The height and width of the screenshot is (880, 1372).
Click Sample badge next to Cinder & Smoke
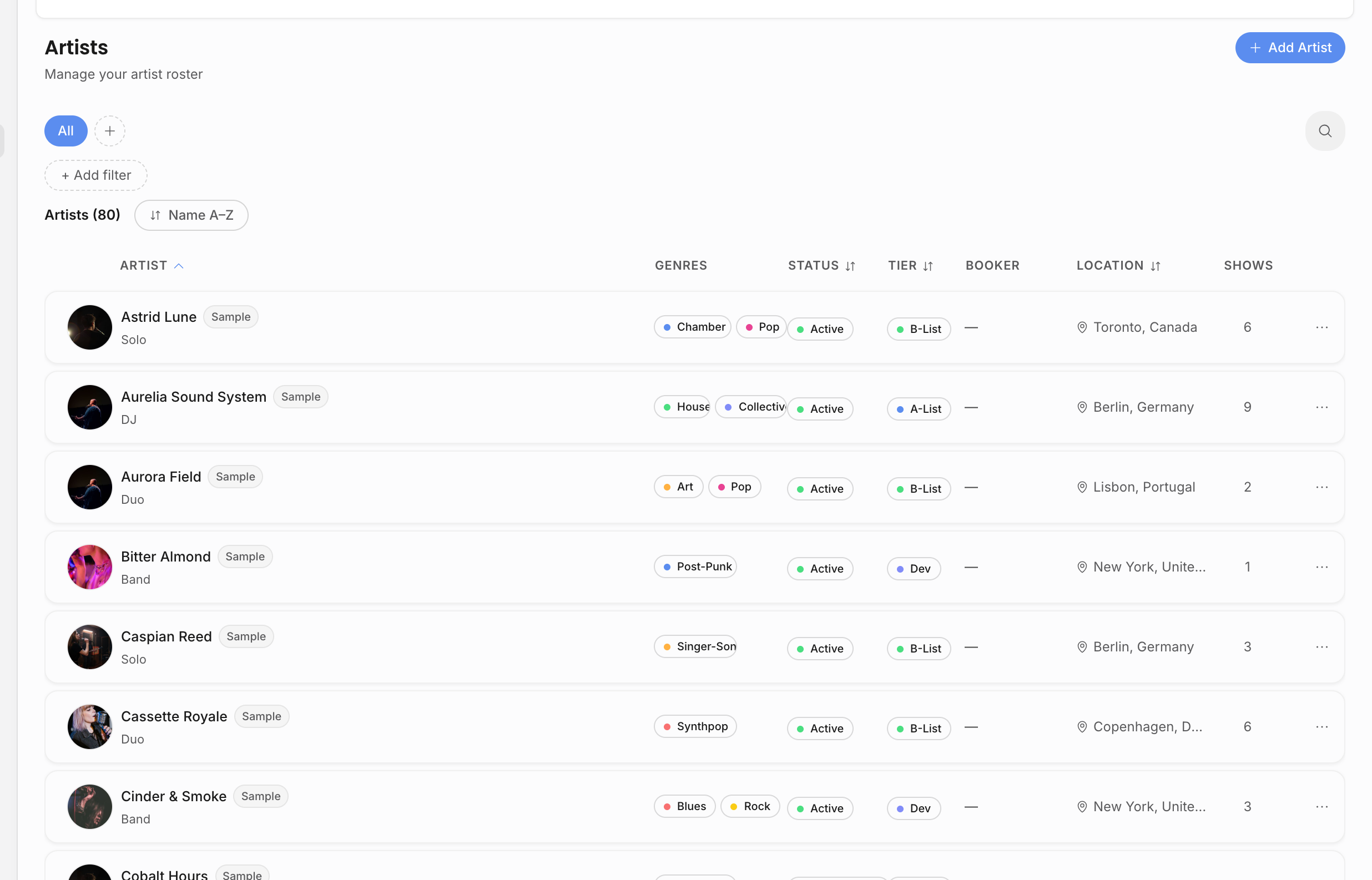pyautogui.click(x=260, y=797)
